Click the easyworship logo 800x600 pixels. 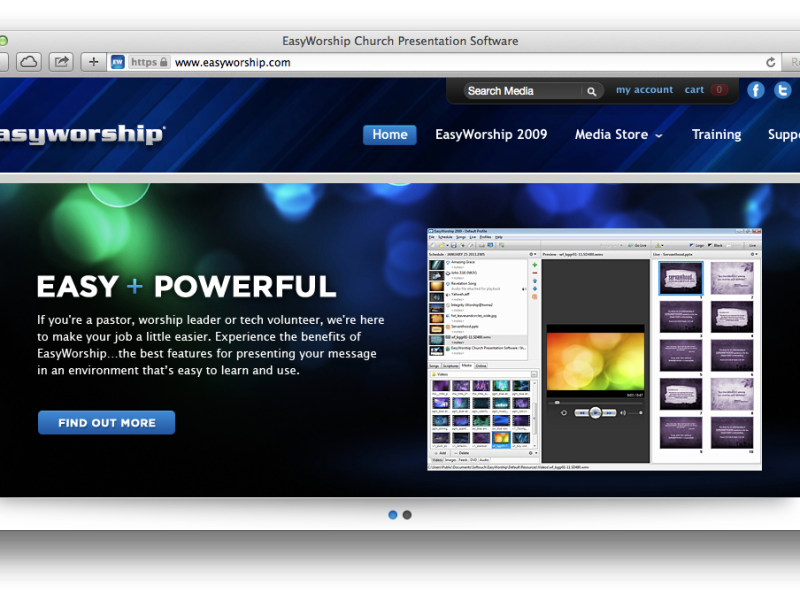tap(82, 135)
